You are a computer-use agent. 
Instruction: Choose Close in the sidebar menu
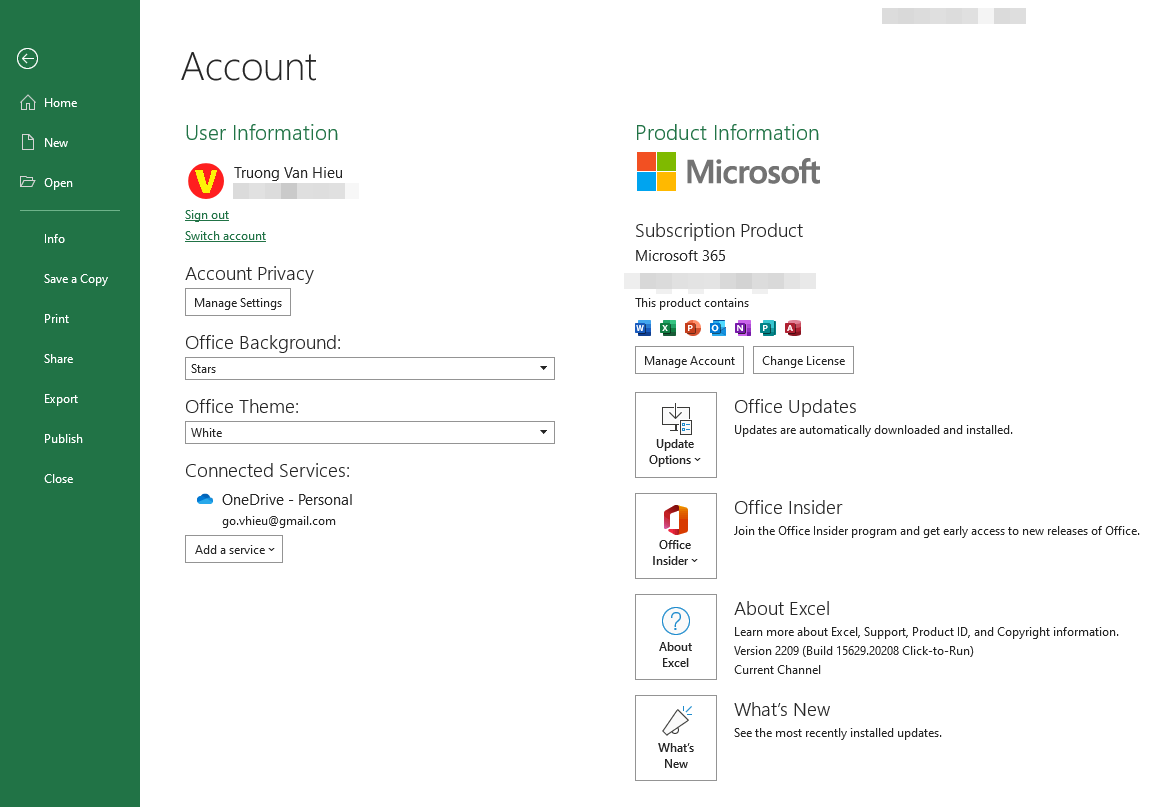[x=58, y=479]
